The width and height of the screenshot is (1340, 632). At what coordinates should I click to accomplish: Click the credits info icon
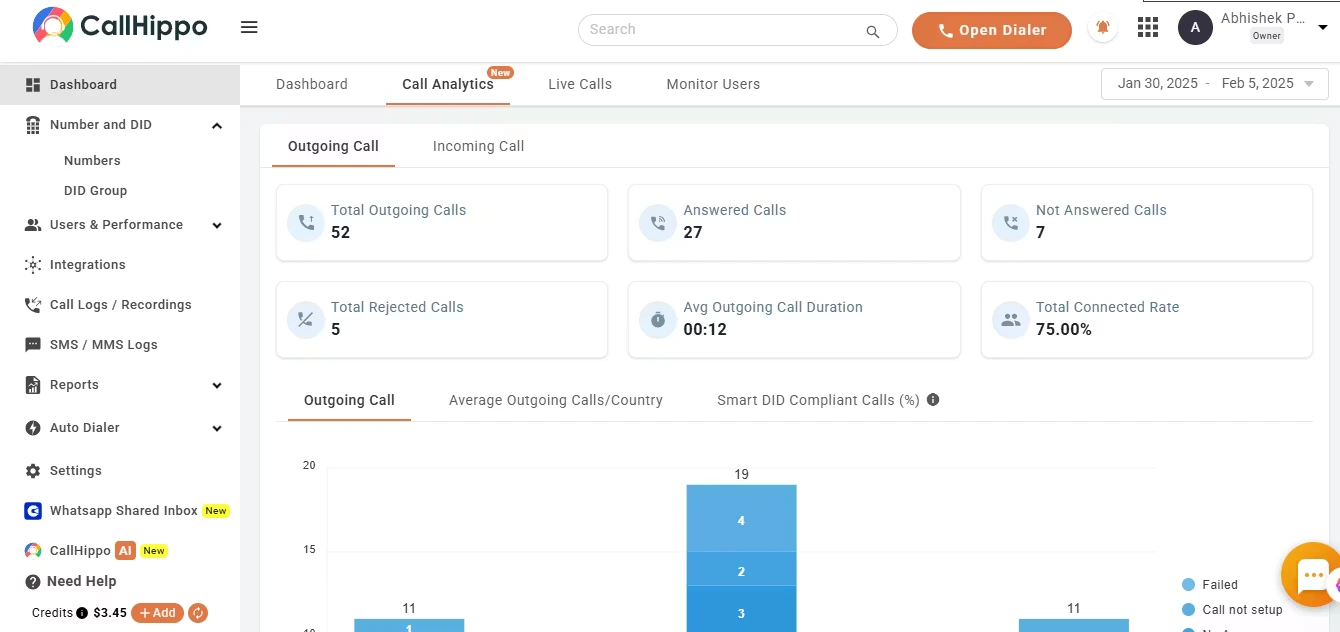point(82,613)
